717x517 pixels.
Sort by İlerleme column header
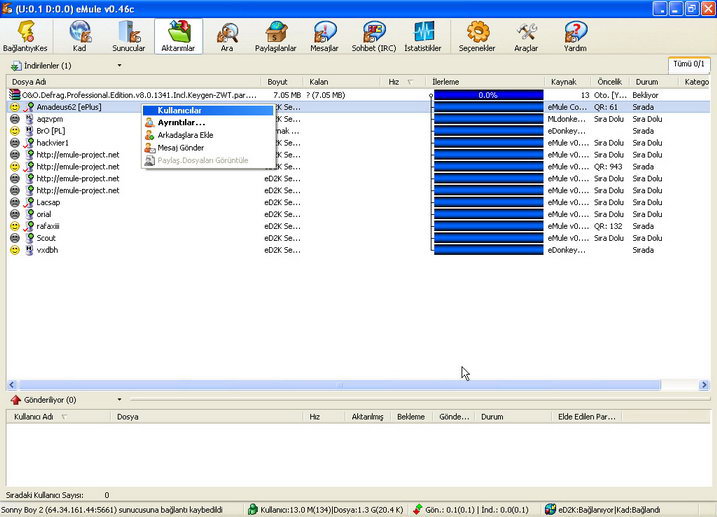[x=485, y=82]
